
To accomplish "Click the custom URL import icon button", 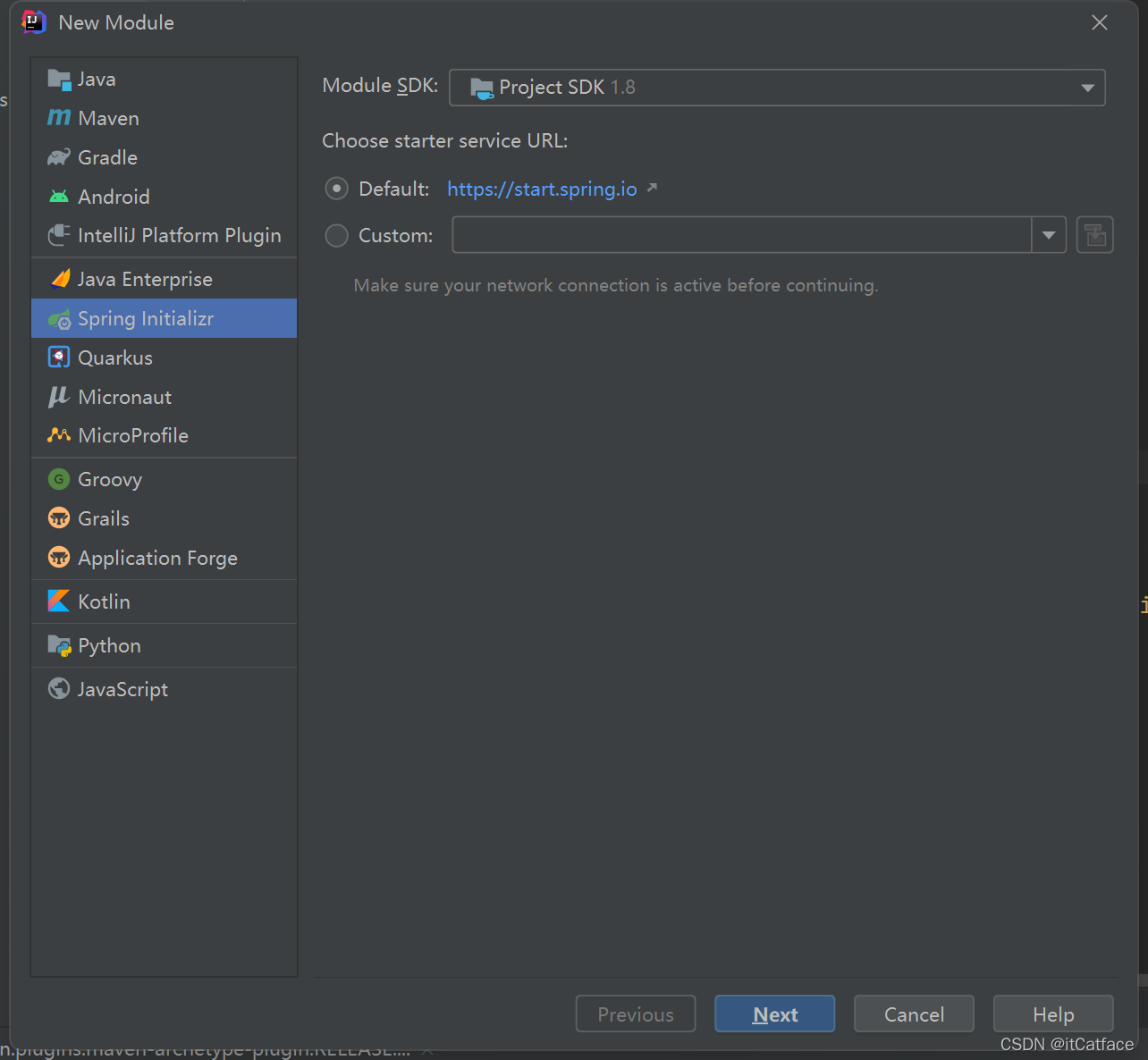I will pos(1094,235).
